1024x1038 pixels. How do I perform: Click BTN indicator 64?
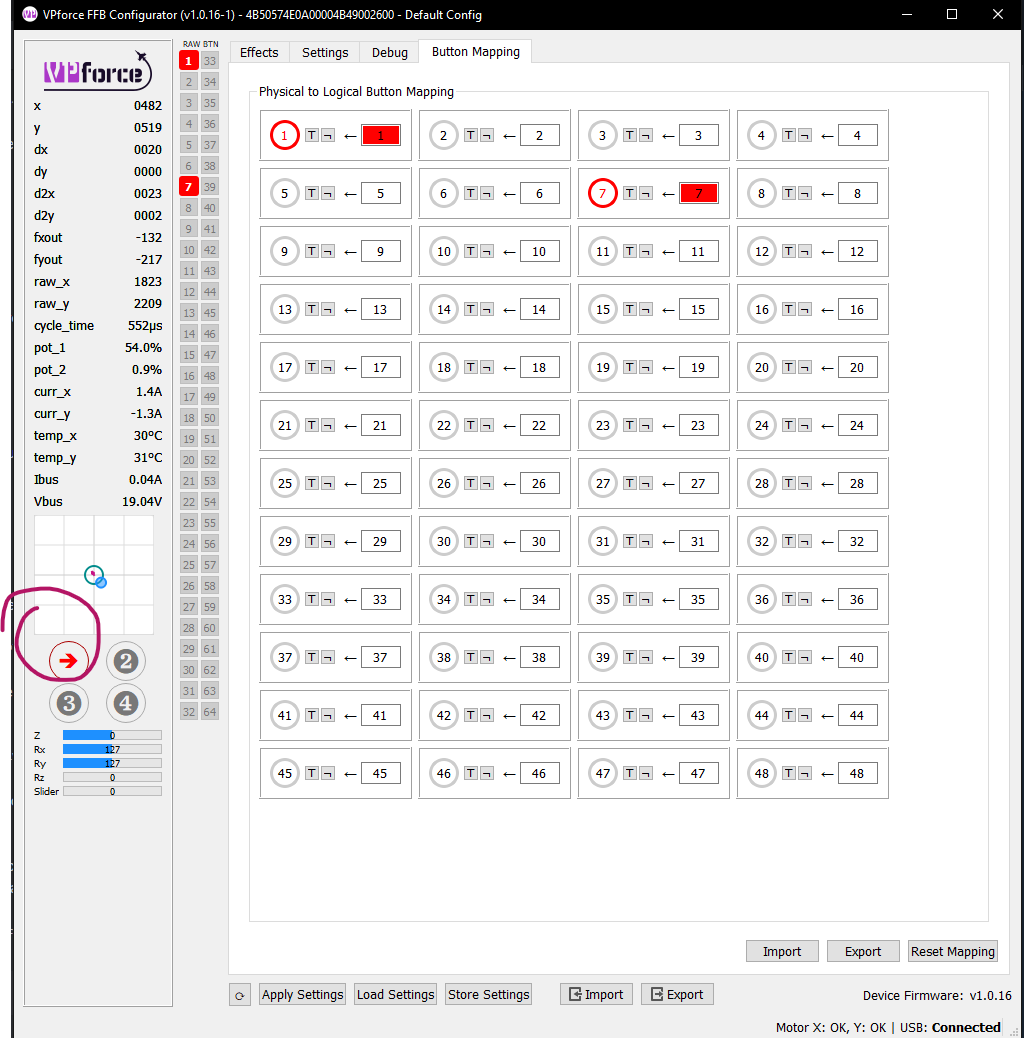(210, 712)
